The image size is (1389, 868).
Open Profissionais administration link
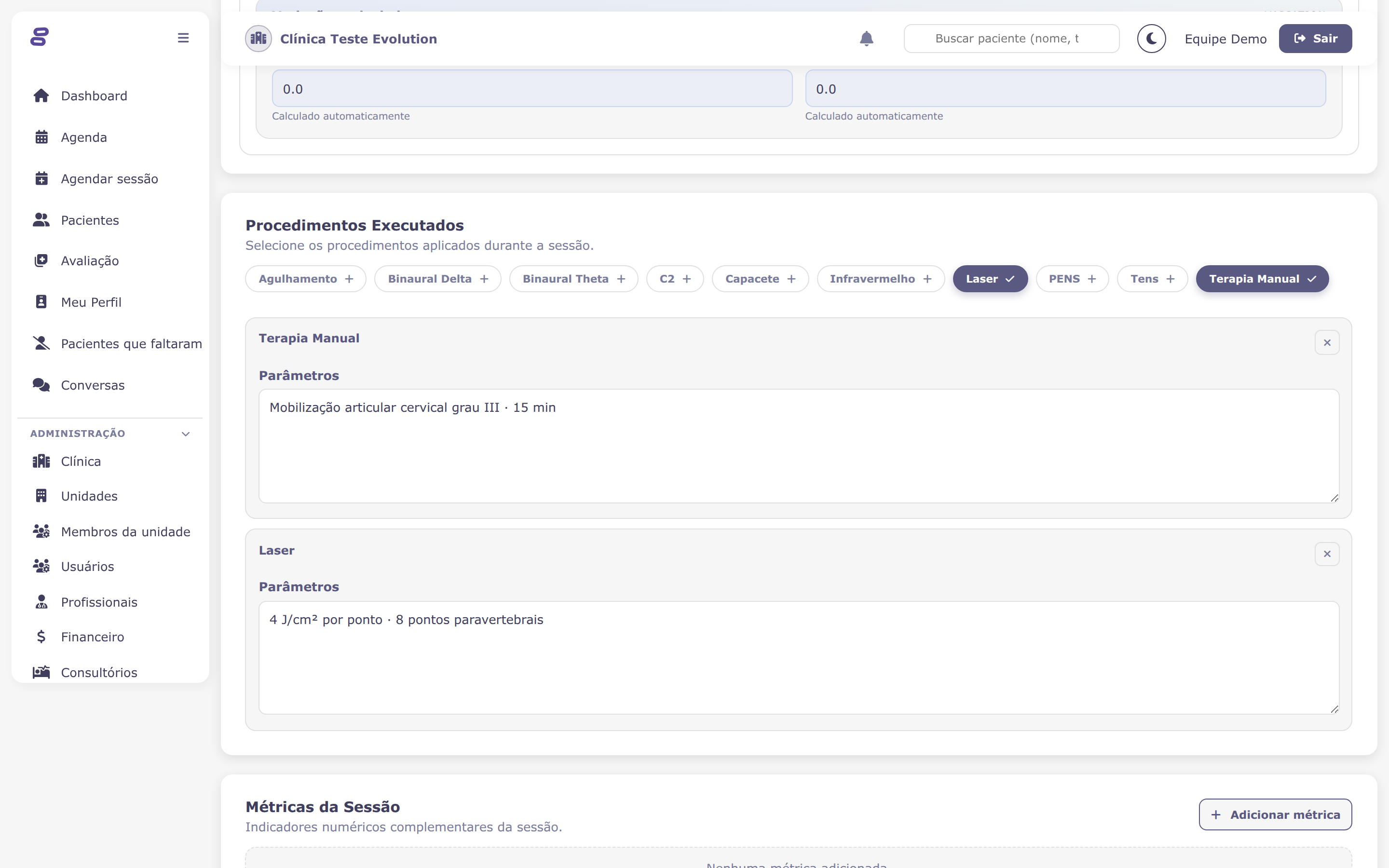pyautogui.click(x=99, y=602)
